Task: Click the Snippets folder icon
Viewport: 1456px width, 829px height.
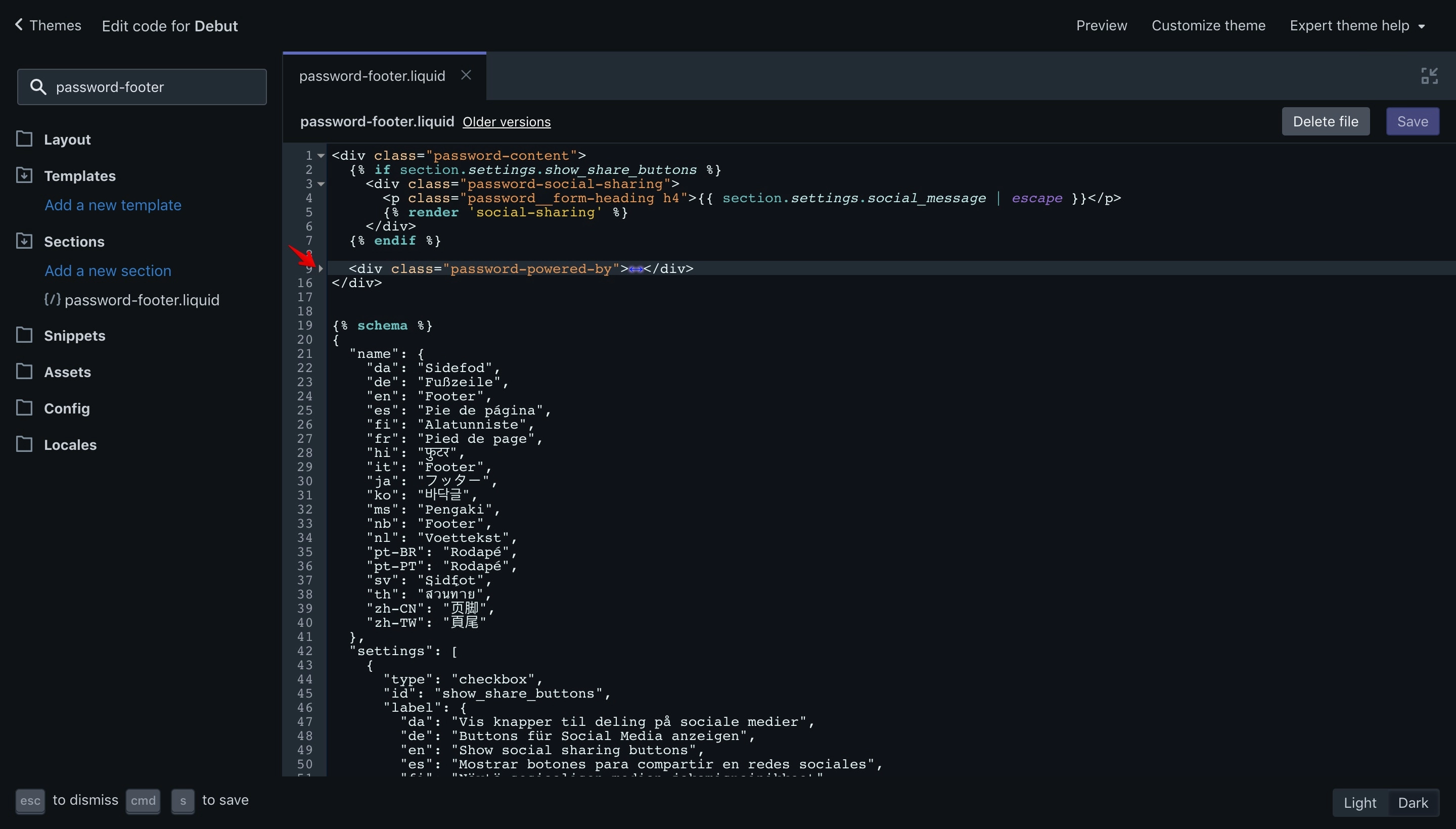Action: tap(24, 335)
